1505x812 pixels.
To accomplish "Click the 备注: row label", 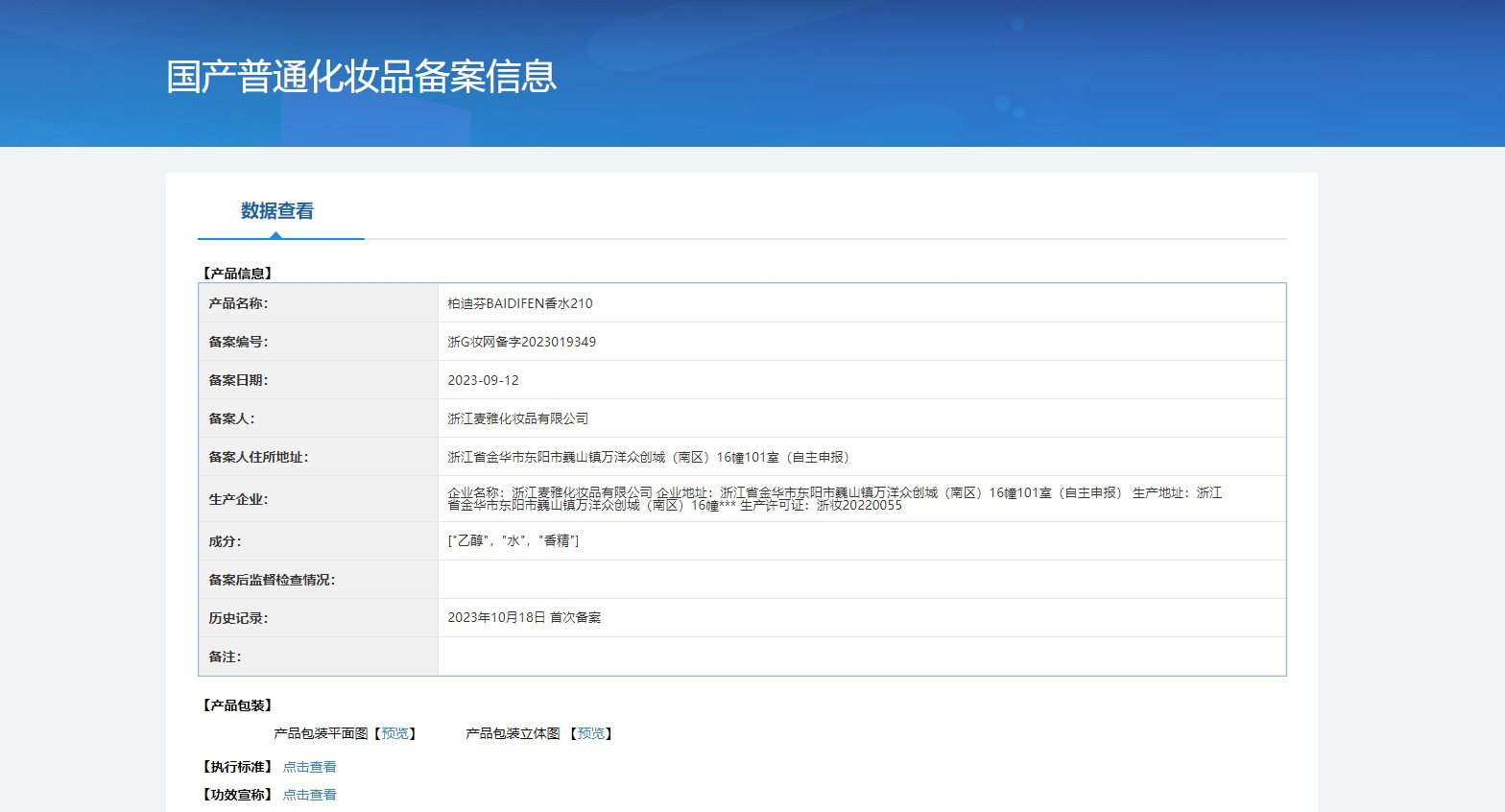I will pos(225,657).
